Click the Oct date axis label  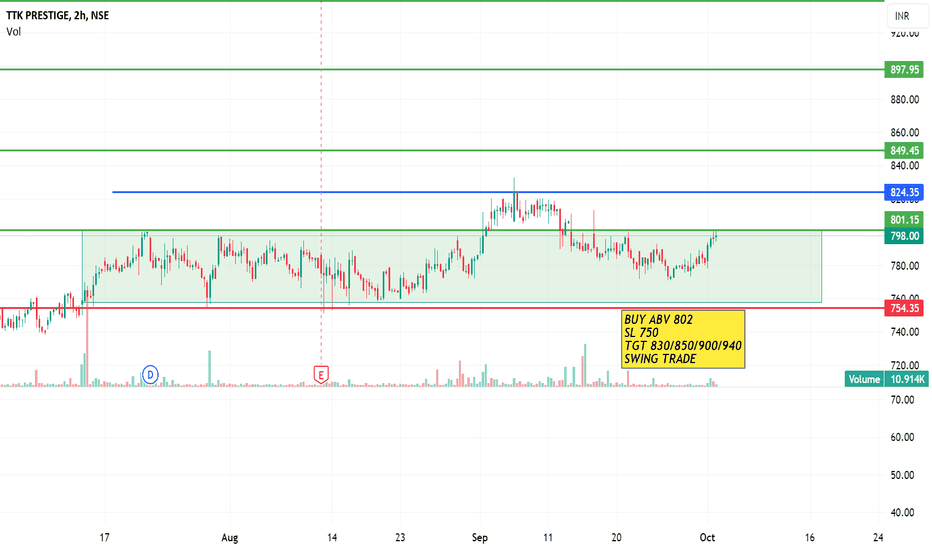click(x=707, y=538)
